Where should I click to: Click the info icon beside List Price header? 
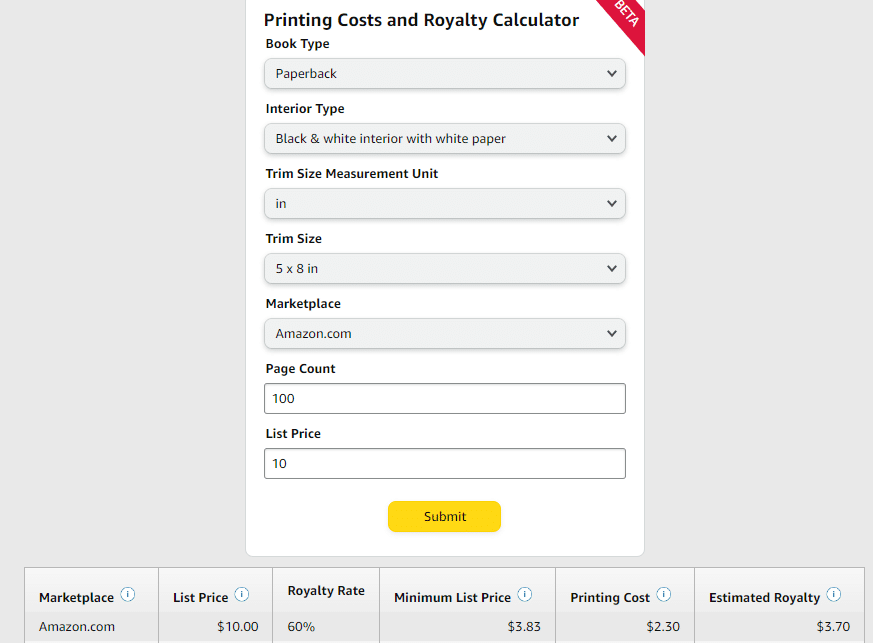coord(242,595)
